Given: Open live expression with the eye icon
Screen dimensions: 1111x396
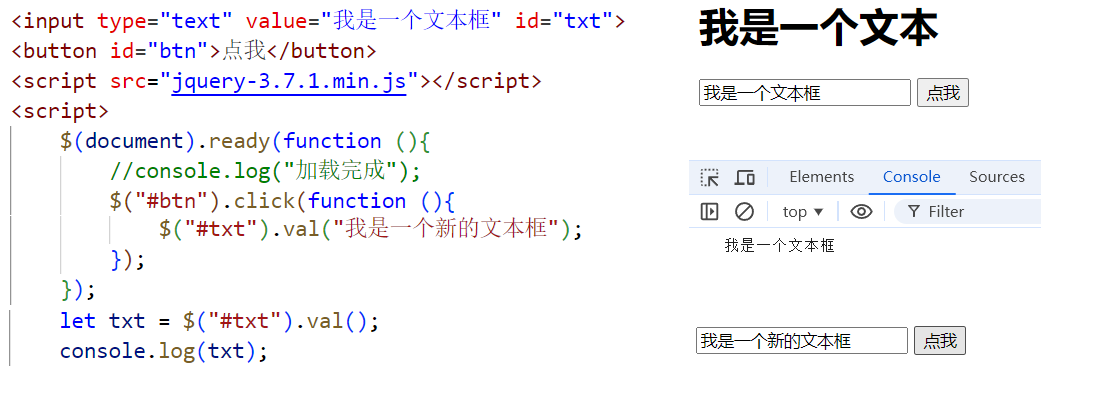Looking at the screenshot, I should [x=861, y=211].
